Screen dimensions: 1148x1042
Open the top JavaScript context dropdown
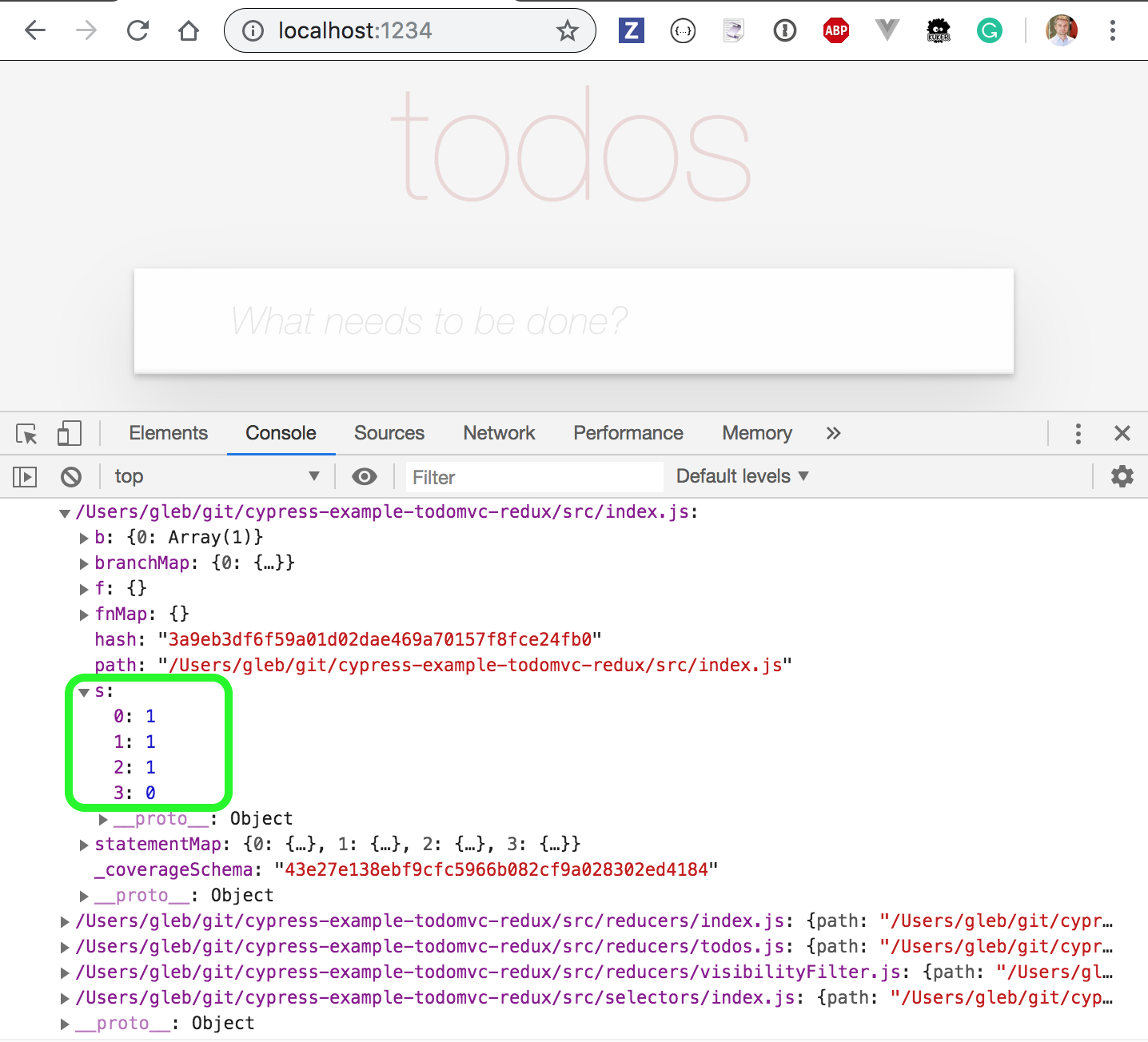217,477
